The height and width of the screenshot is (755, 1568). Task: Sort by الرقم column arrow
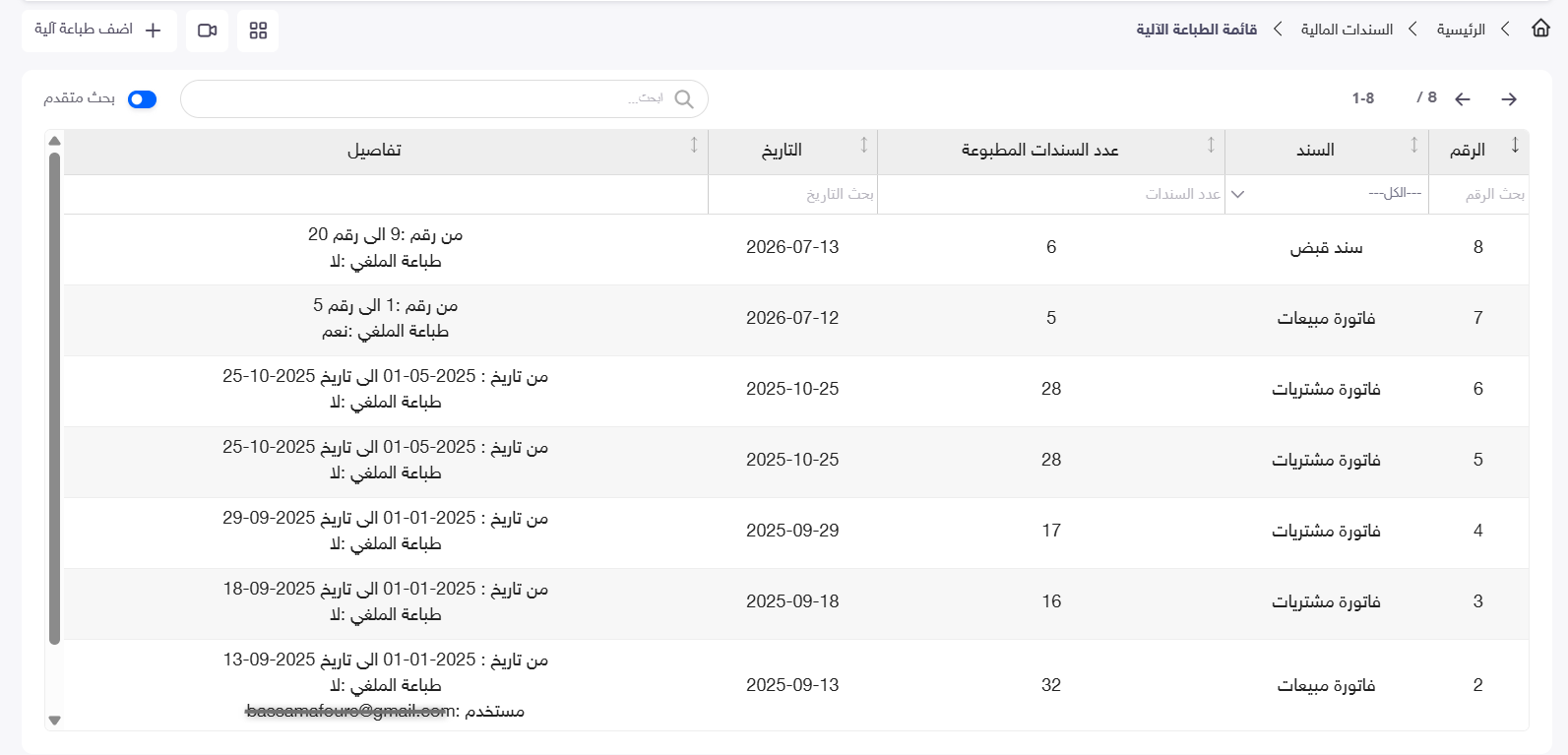(1515, 146)
